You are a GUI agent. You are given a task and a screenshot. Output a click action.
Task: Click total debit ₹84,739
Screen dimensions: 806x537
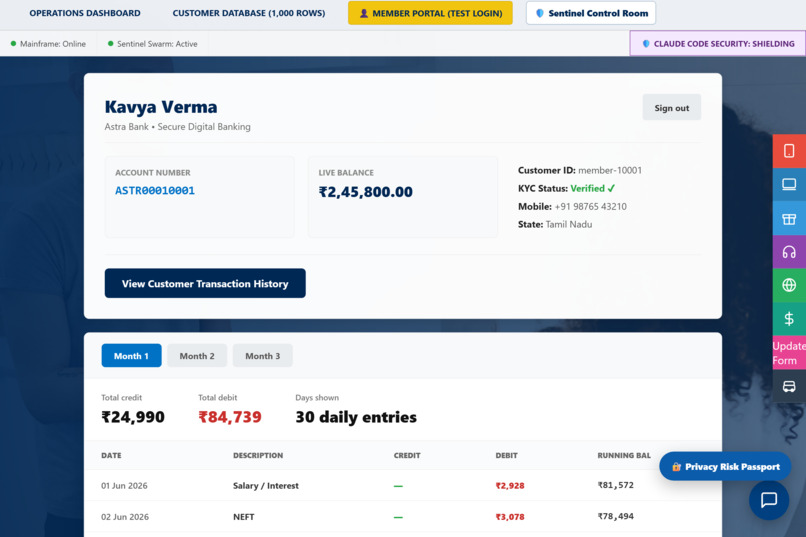coord(230,417)
